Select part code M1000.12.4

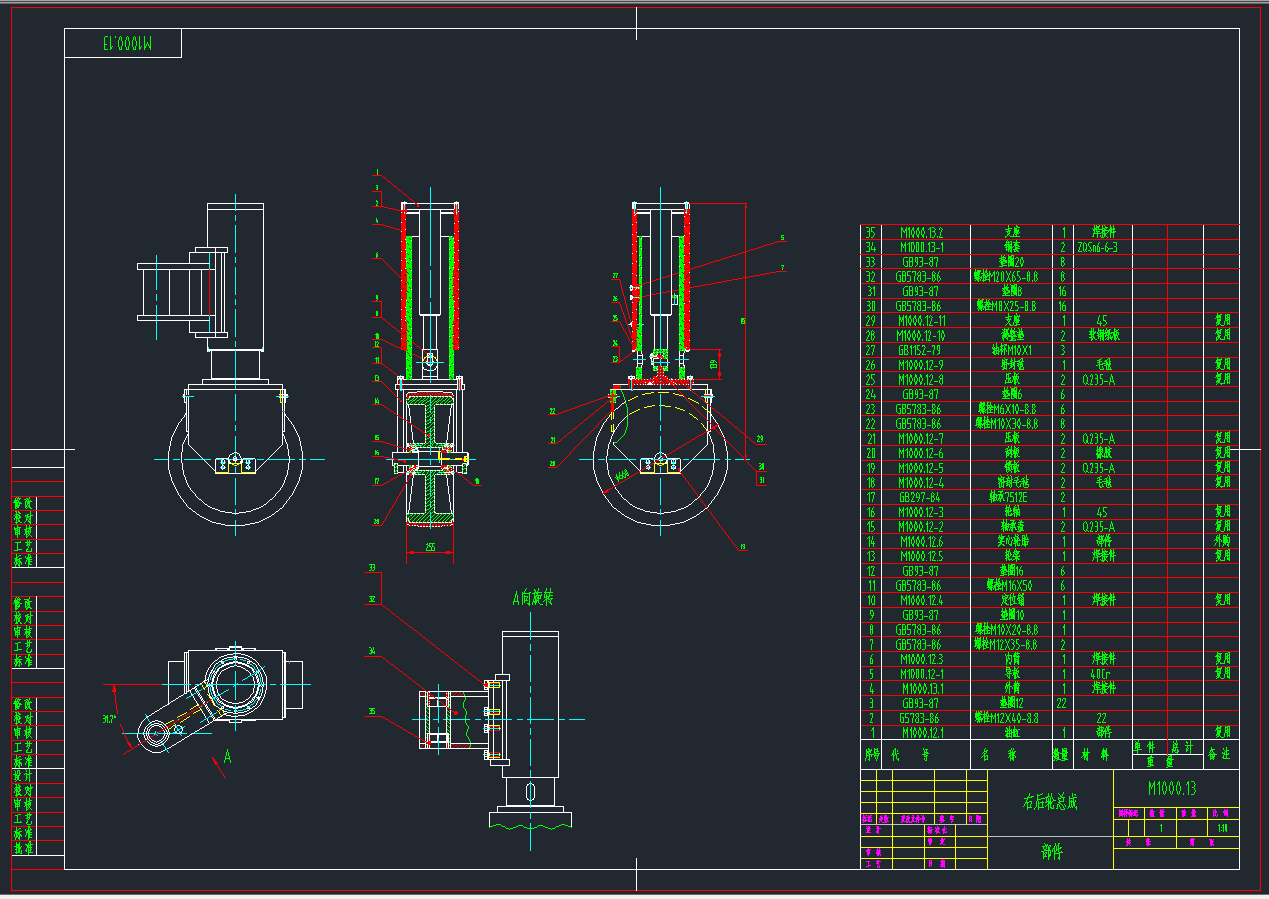tap(922, 600)
